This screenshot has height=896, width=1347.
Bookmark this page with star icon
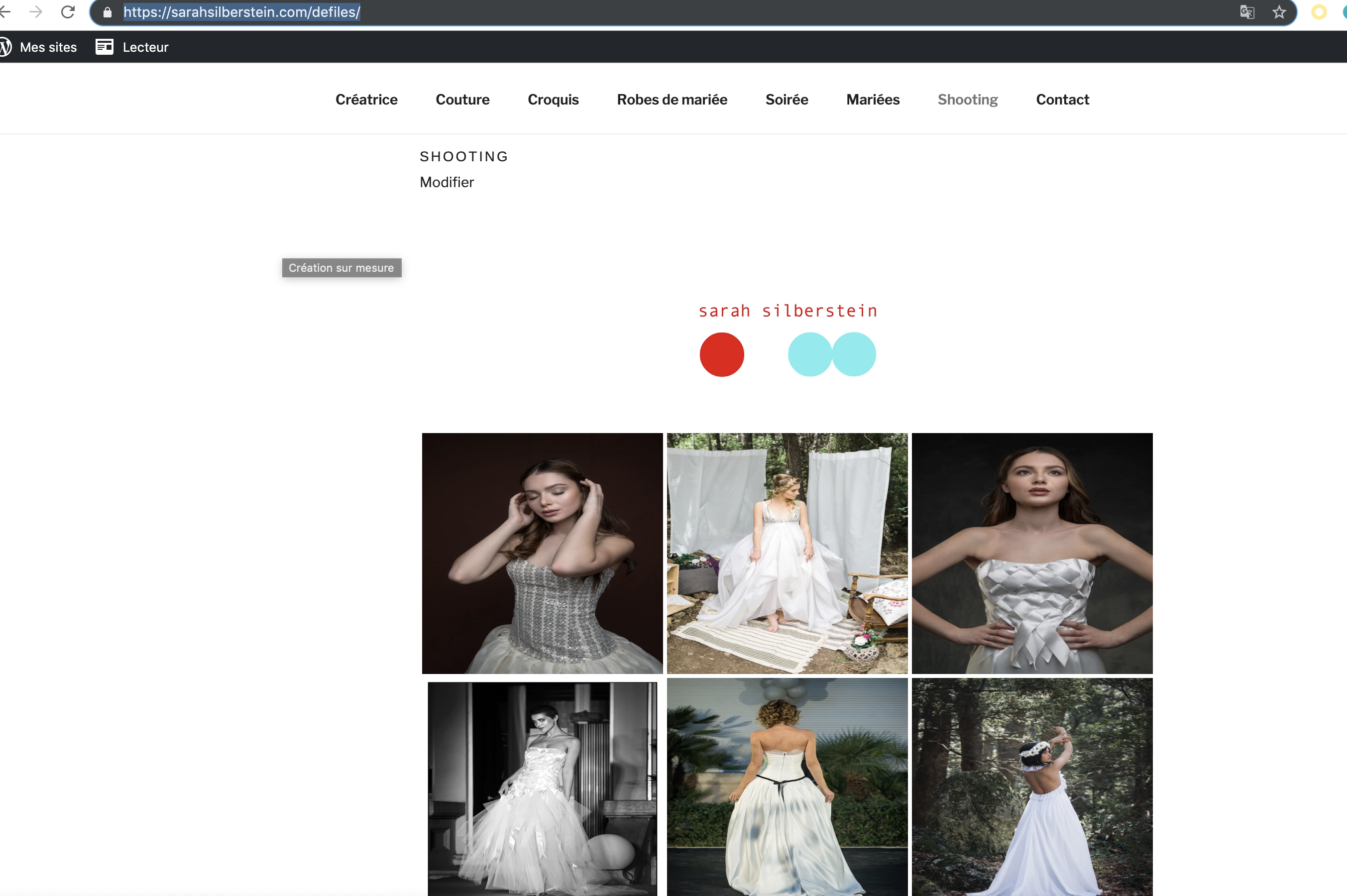click(x=1279, y=12)
